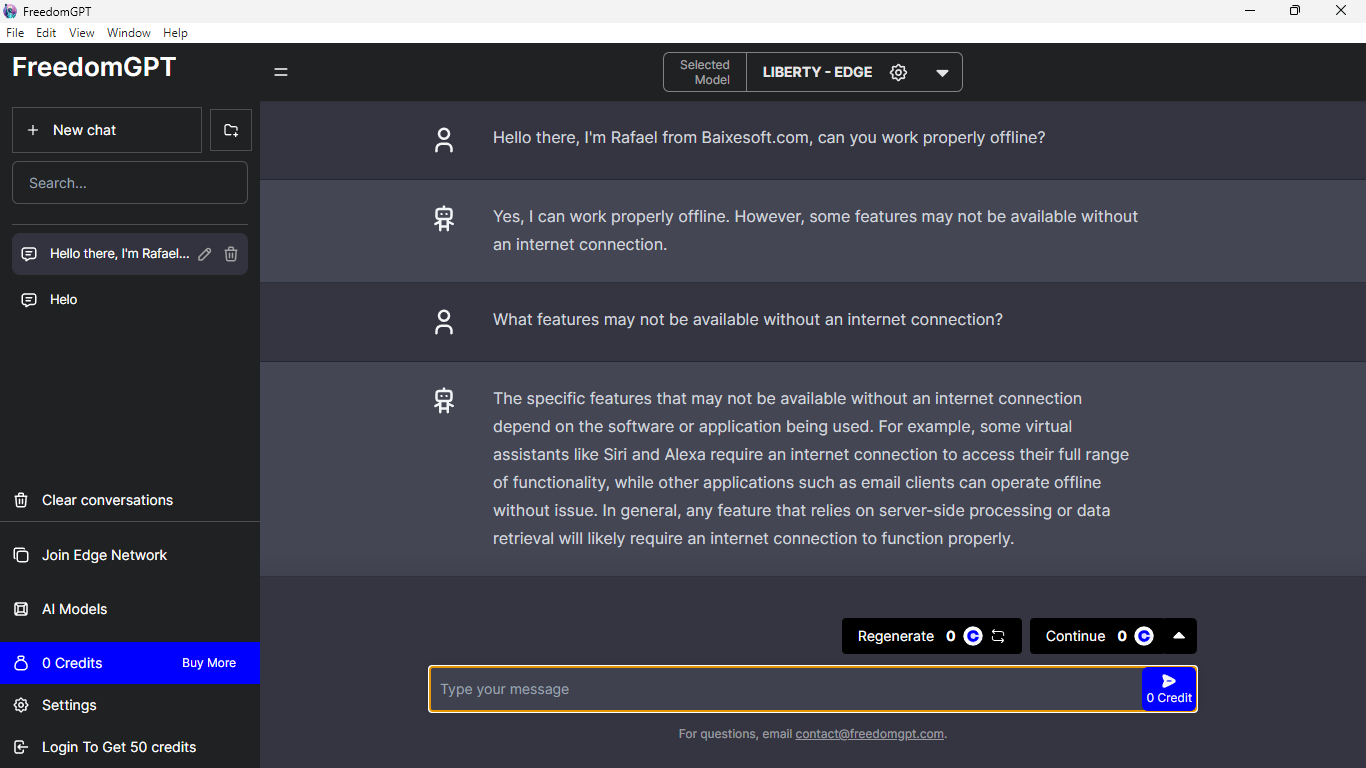
Task: Click the Settings gear icon in sidebar
Action: click(21, 705)
